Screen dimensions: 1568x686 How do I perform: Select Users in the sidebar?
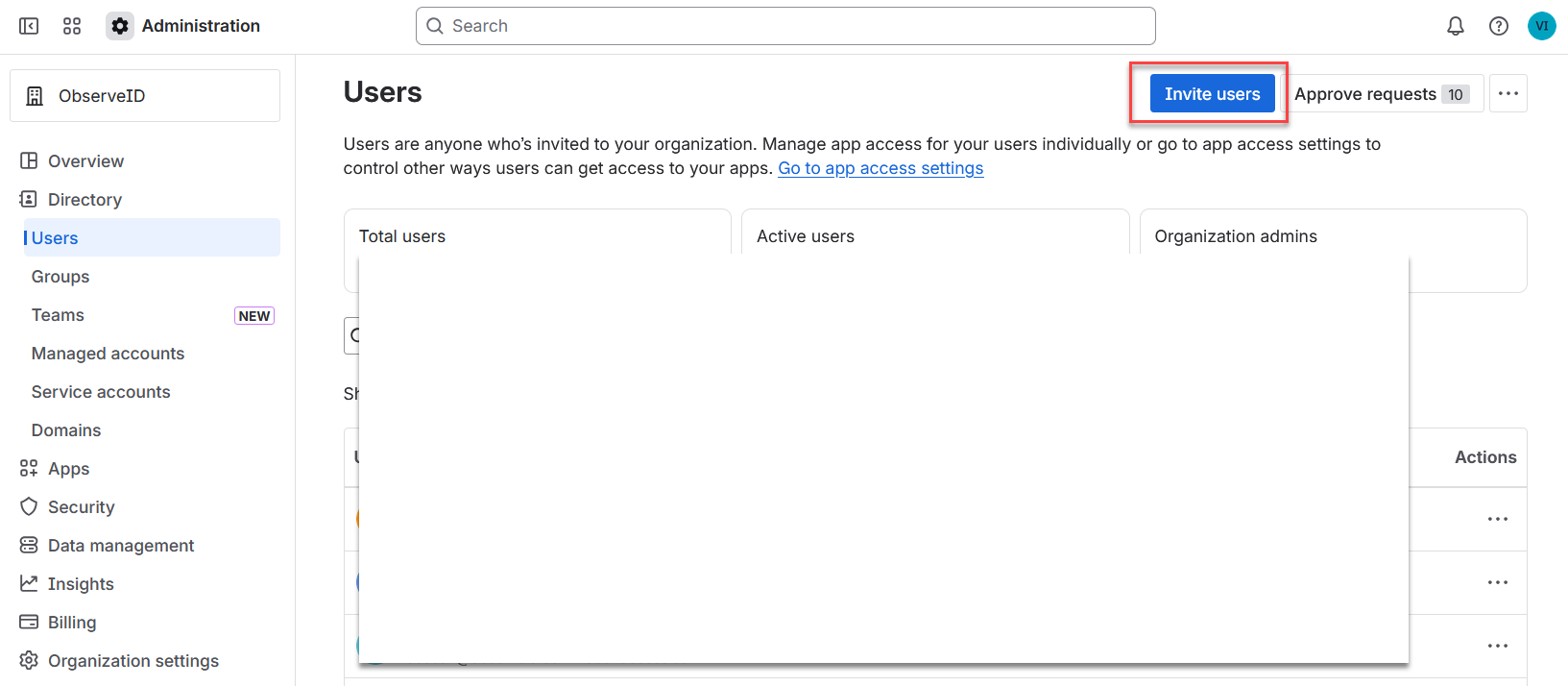[152, 237]
